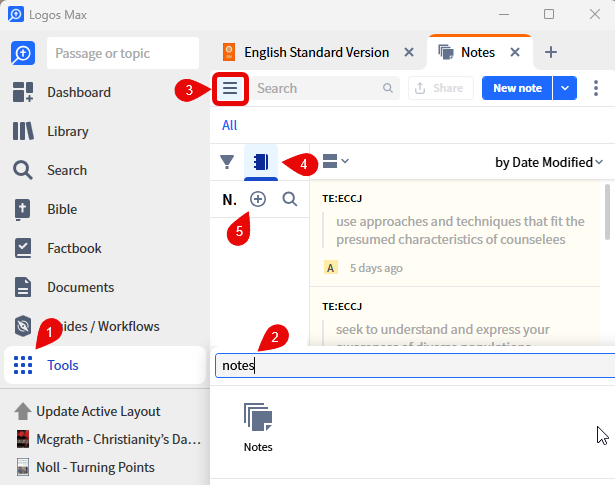Create a note with New note button
Image resolution: width=615 pixels, height=485 pixels.
517,88
